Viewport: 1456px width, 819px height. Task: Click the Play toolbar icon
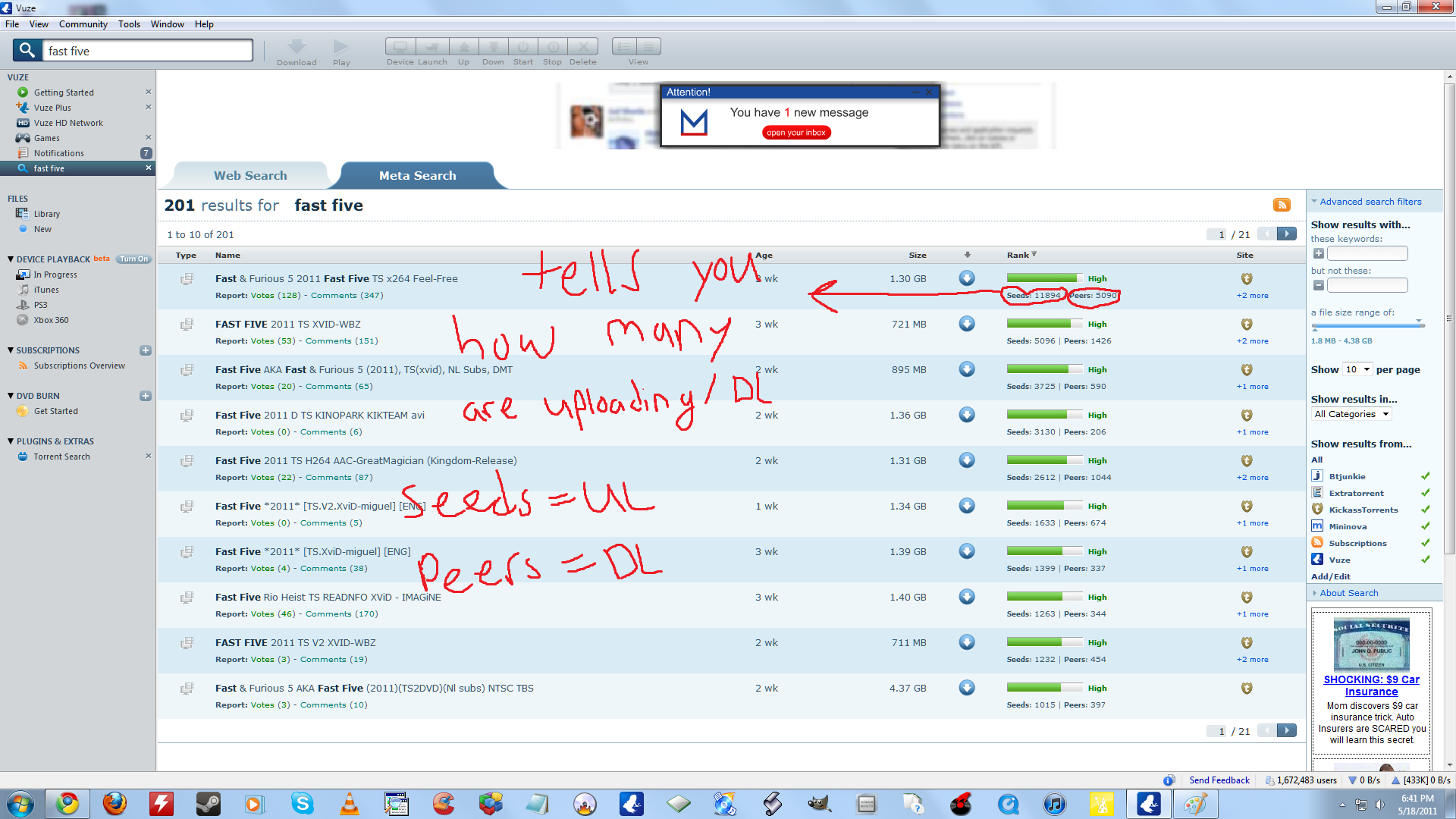click(341, 47)
